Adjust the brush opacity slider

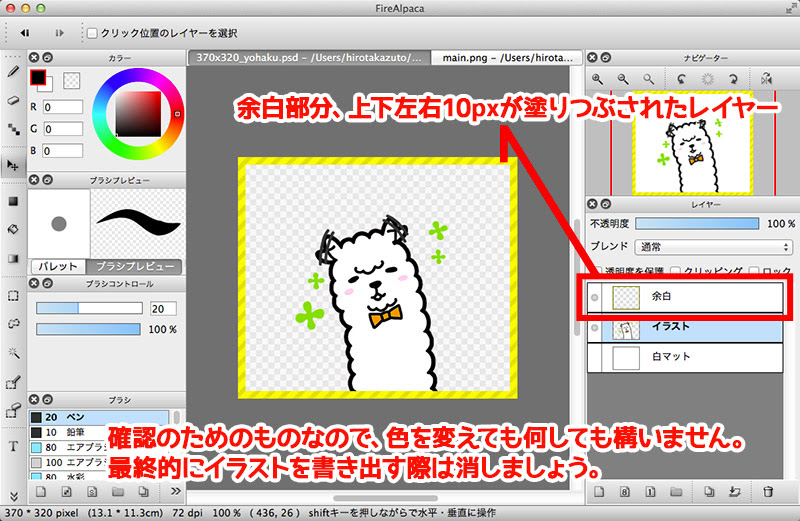tap(88, 330)
